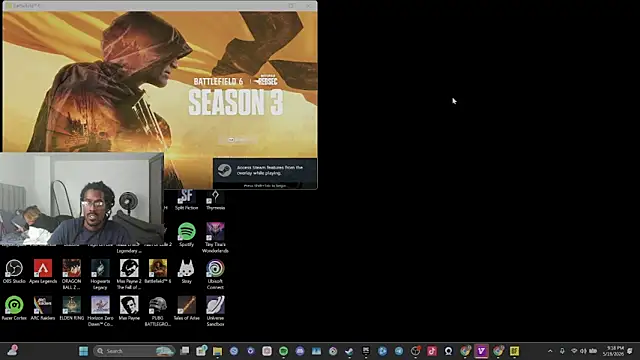Select the Horizon Zero Dawn desktop icon
The width and height of the screenshot is (640, 360).
tap(100, 311)
